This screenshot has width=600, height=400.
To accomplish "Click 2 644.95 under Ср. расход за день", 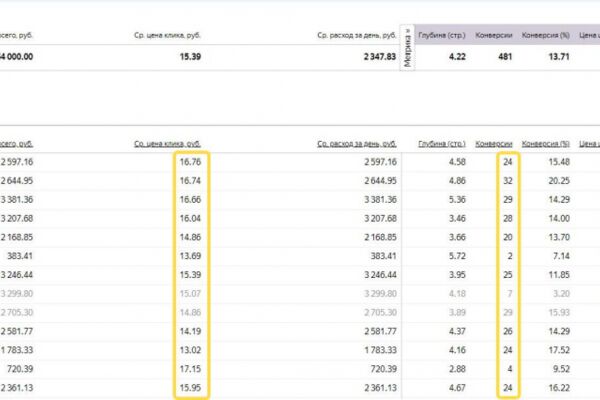I will click(x=380, y=181).
